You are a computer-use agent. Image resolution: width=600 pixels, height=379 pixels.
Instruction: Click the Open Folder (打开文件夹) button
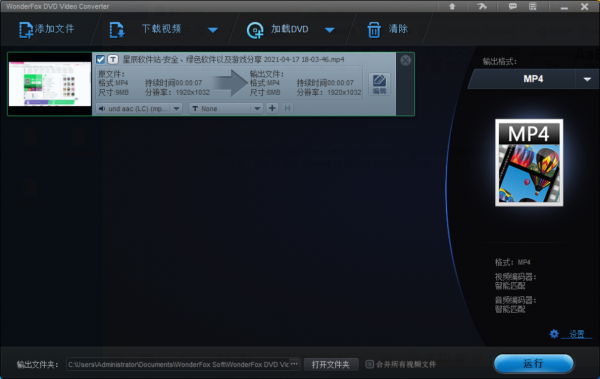pos(331,364)
